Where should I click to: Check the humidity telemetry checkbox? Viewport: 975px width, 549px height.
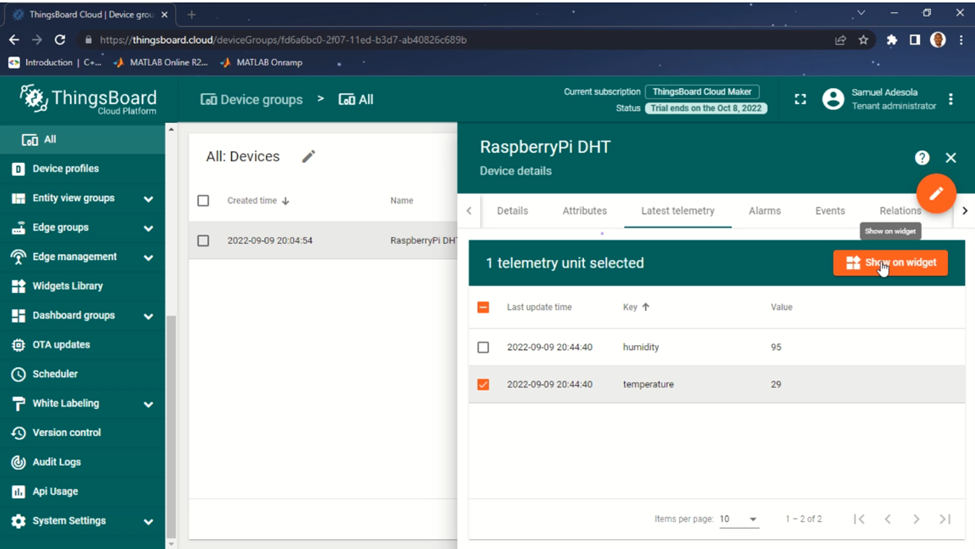[x=483, y=348]
